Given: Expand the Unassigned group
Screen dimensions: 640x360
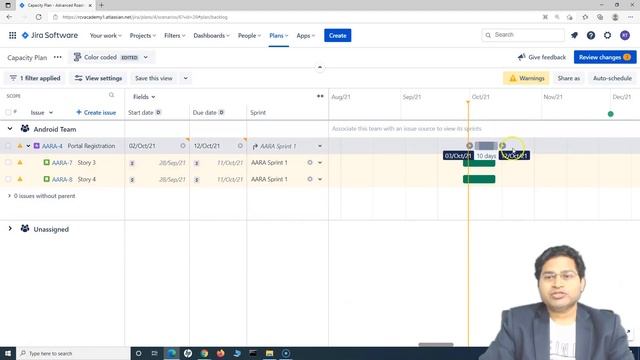Looking at the screenshot, I should (x=10, y=229).
